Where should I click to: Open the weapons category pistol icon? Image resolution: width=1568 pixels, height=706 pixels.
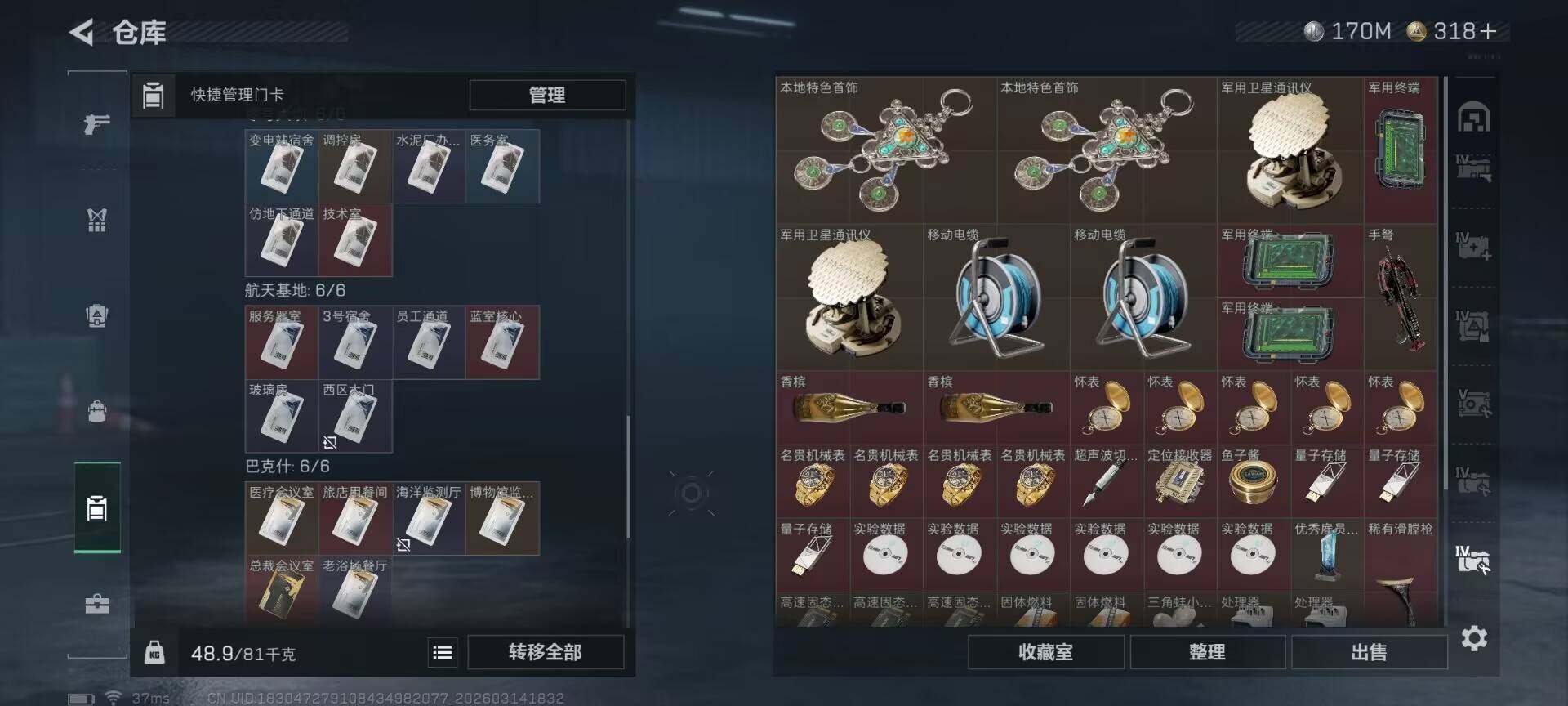97,123
